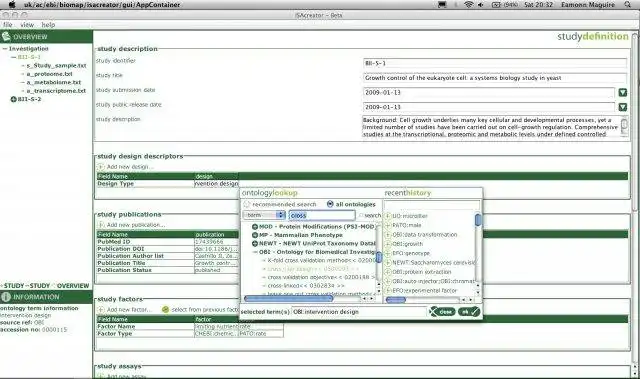The height and width of the screenshot is (379, 640).
Task: Select a_transcriptome.txt in the tree
Action: [x=56, y=91]
